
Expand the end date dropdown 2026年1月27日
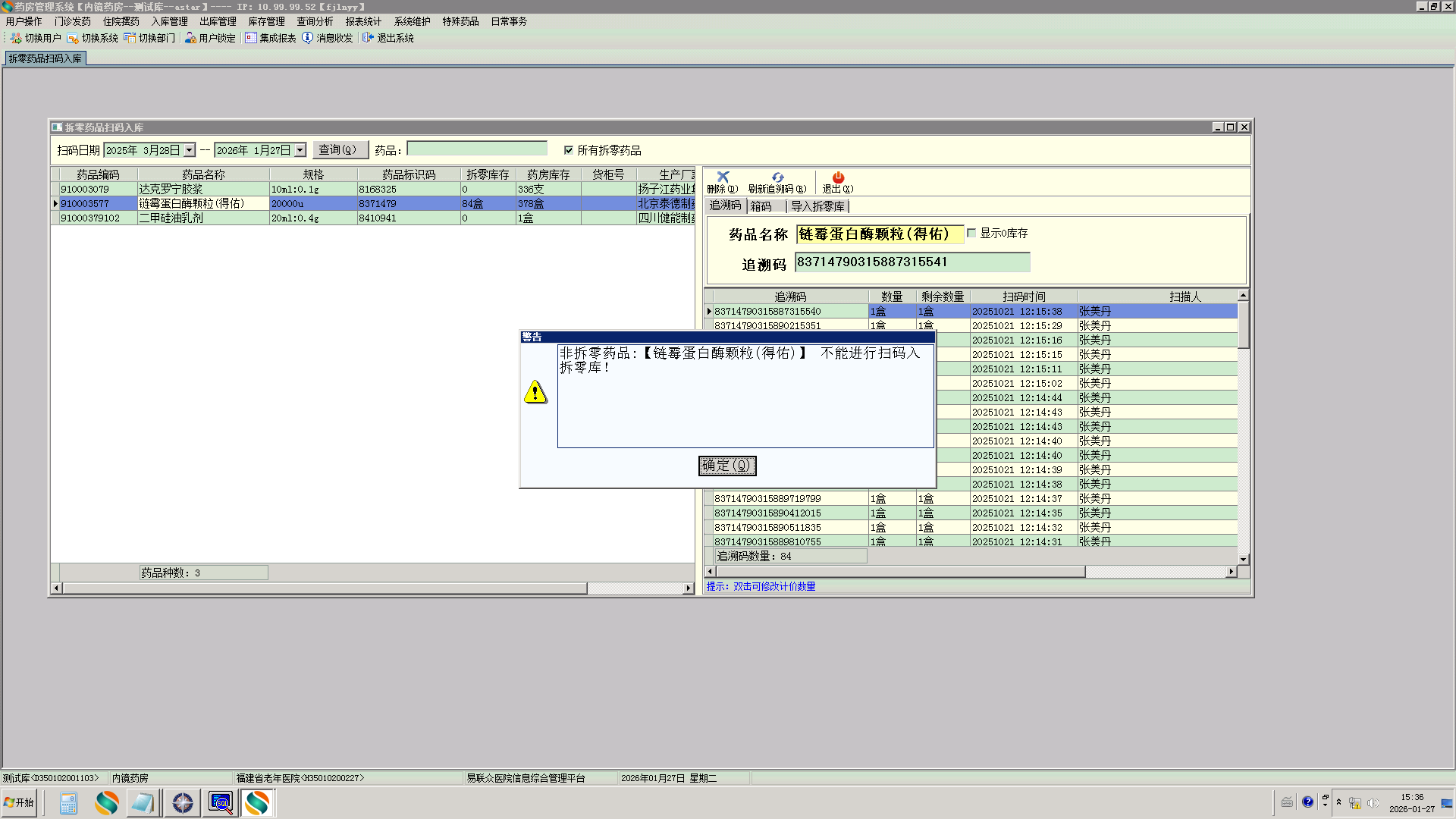point(300,150)
